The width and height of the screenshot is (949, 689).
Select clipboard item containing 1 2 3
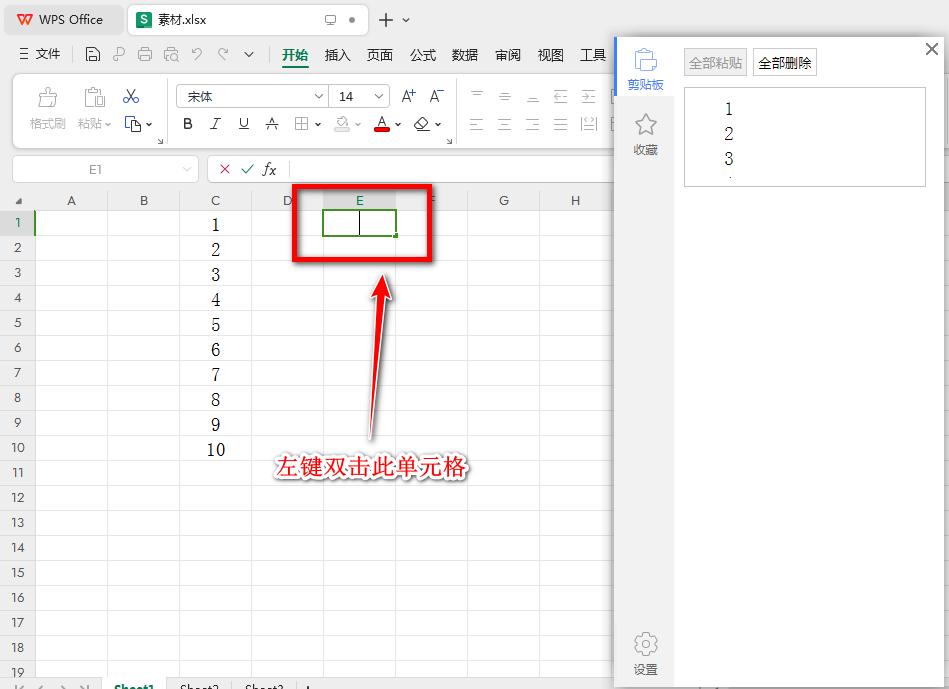pos(804,137)
